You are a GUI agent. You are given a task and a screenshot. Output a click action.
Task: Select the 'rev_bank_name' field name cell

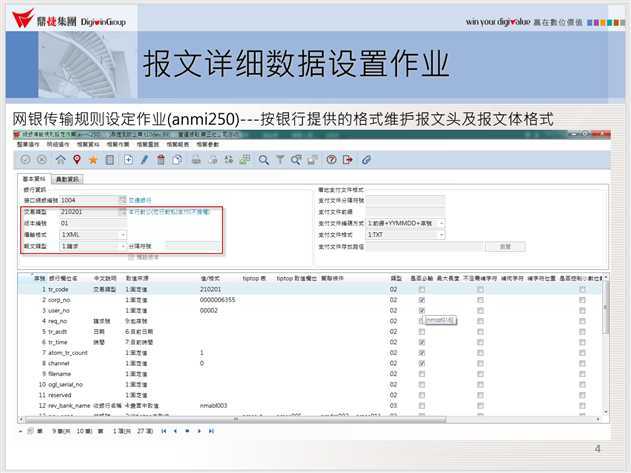(x=69, y=406)
